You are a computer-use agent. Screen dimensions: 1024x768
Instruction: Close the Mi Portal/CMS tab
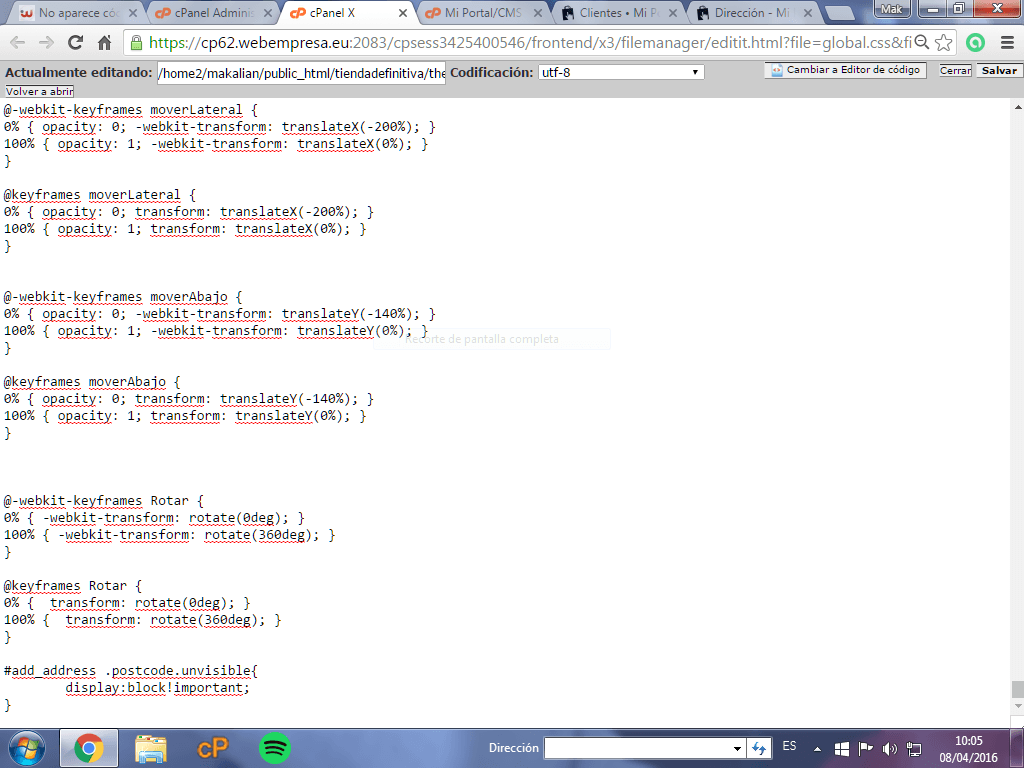(538, 13)
